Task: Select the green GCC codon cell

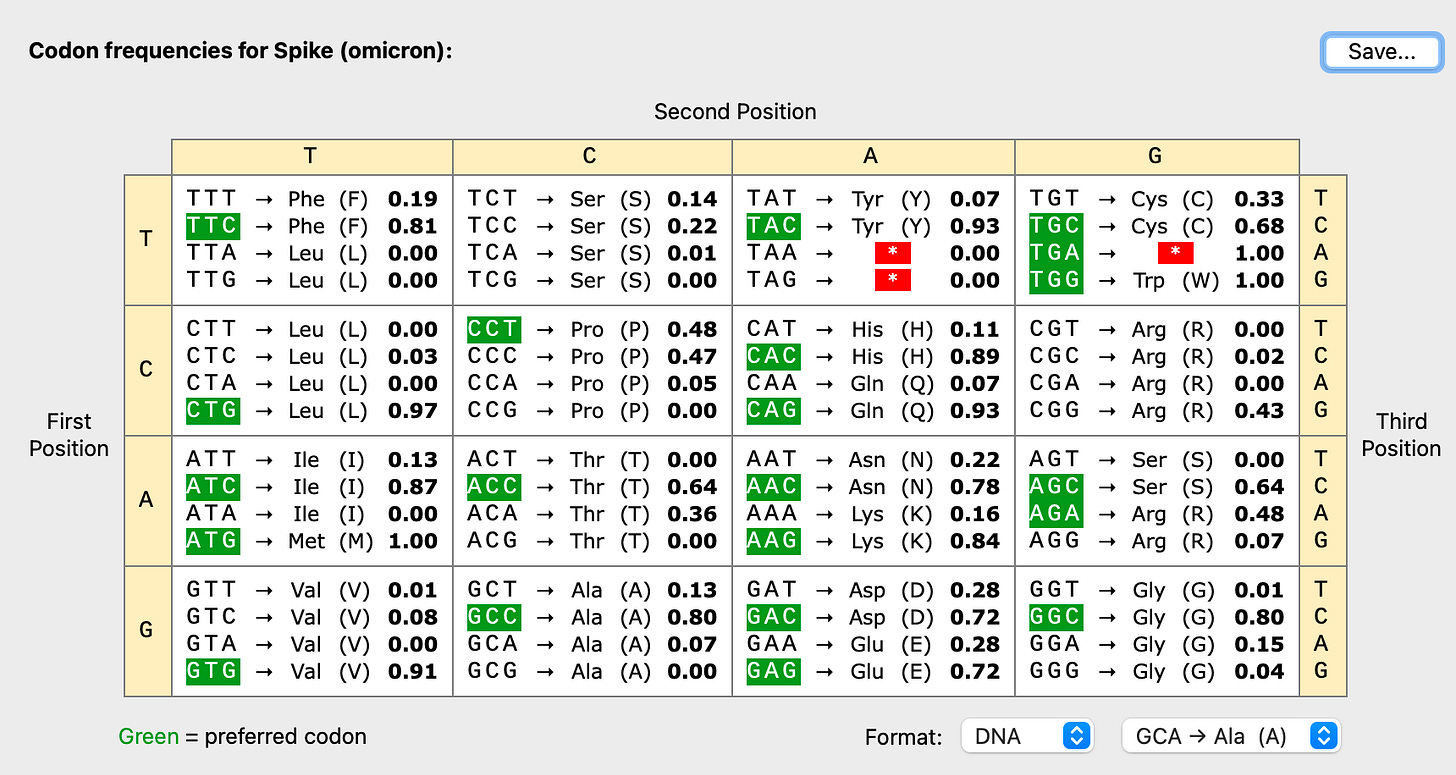Action: tap(493, 617)
